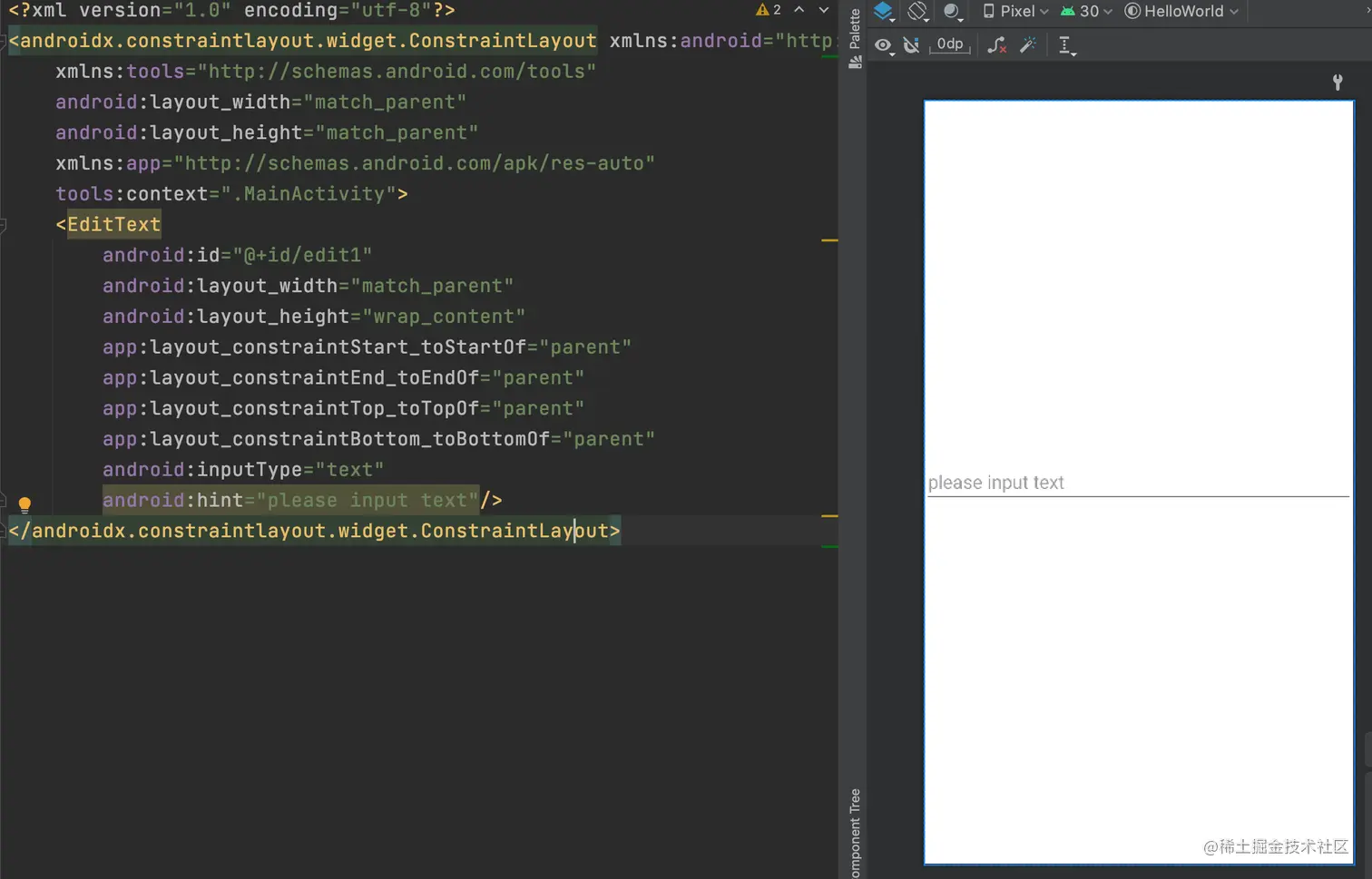The image size is (1372, 879).
Task: Click the '<EditText' tag in code
Action: click(x=108, y=224)
